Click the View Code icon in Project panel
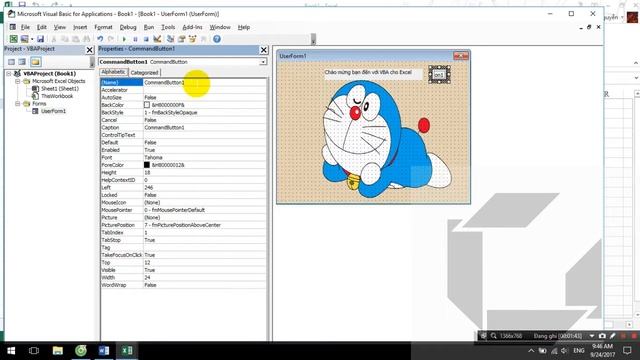 11,62
